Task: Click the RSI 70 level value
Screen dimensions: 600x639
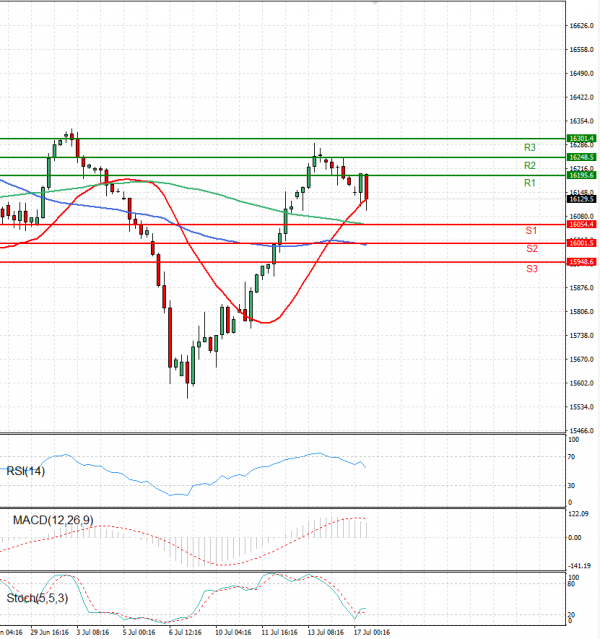Action: pos(572,457)
